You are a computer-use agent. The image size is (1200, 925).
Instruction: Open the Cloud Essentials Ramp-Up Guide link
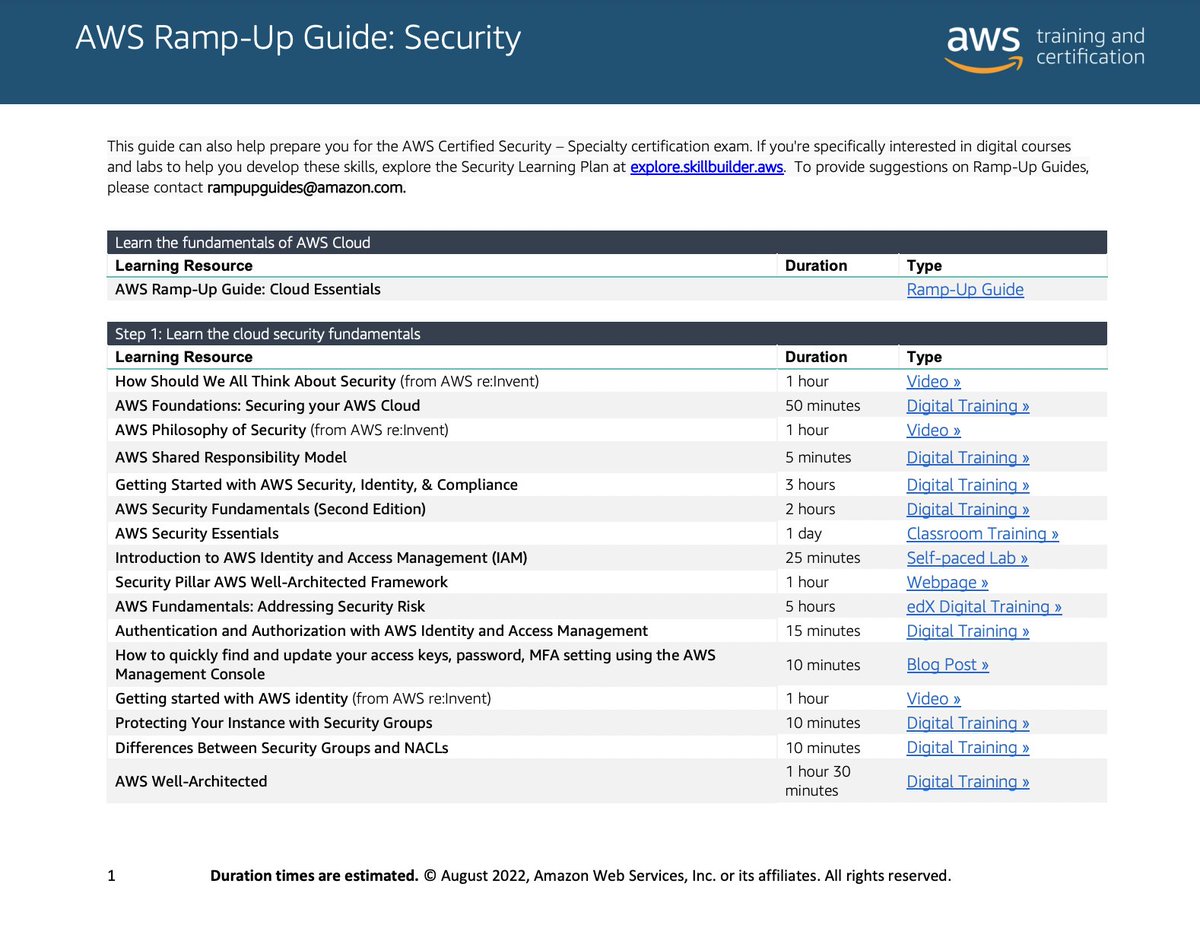(x=965, y=289)
